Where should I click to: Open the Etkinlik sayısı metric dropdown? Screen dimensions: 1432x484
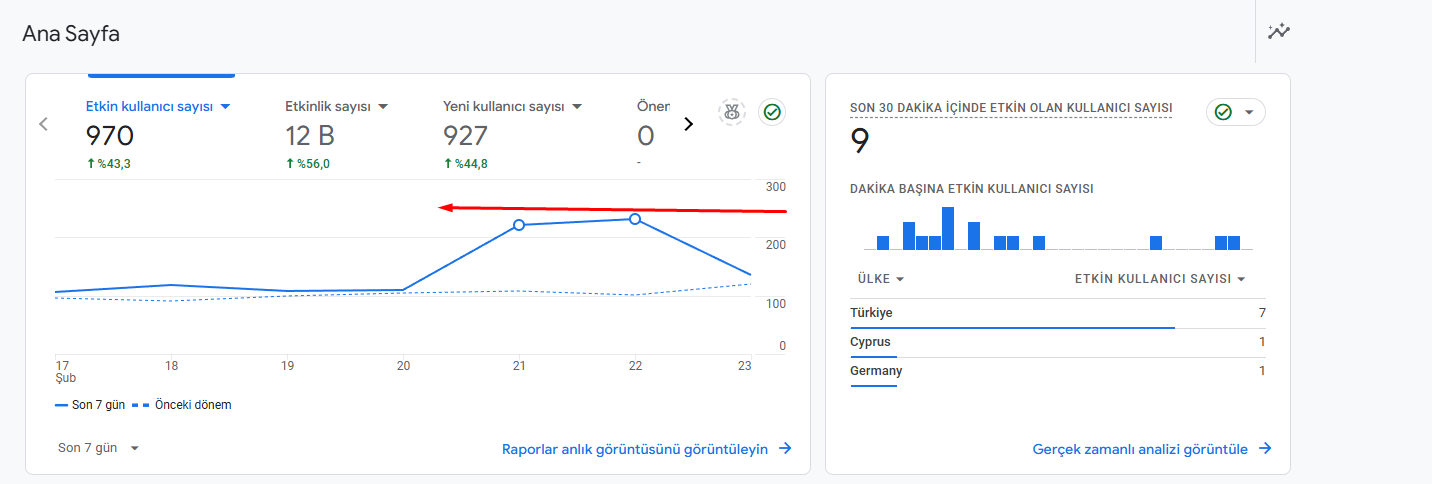[x=336, y=106]
